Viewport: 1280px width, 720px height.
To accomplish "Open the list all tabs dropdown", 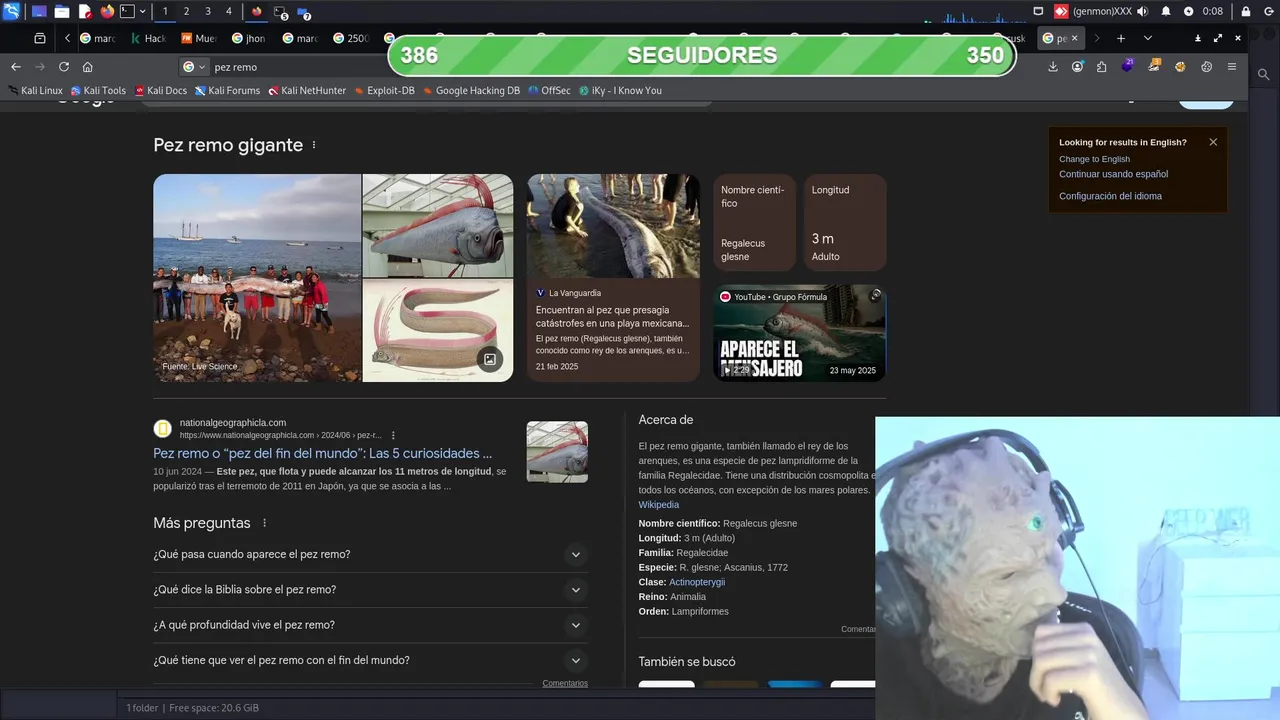I will (x=1147, y=38).
